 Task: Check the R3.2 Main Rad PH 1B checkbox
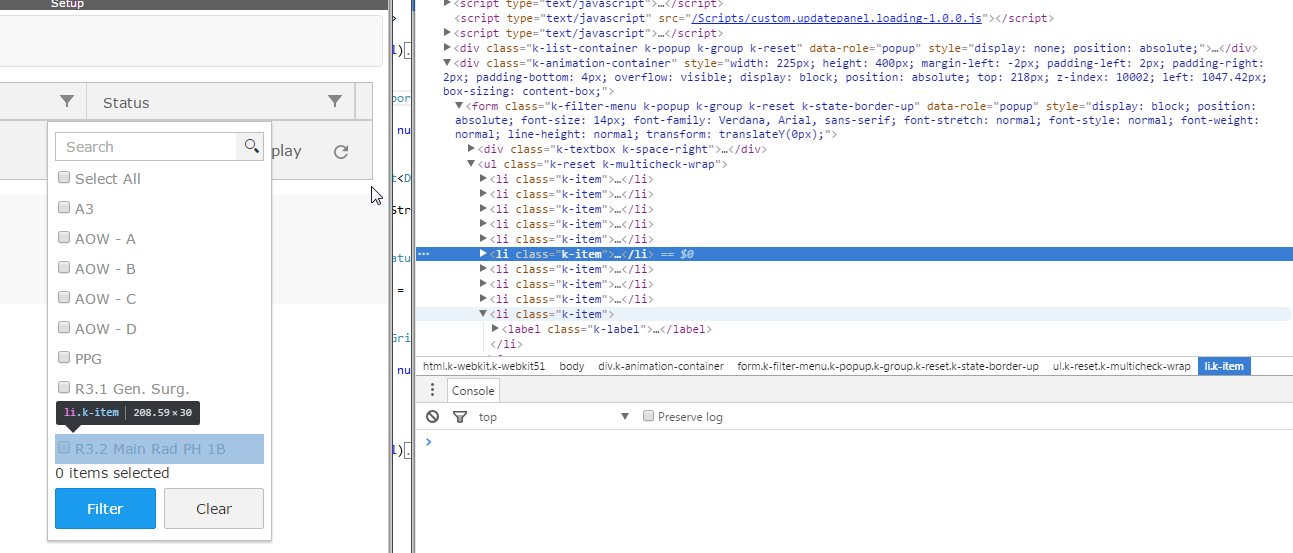click(64, 448)
